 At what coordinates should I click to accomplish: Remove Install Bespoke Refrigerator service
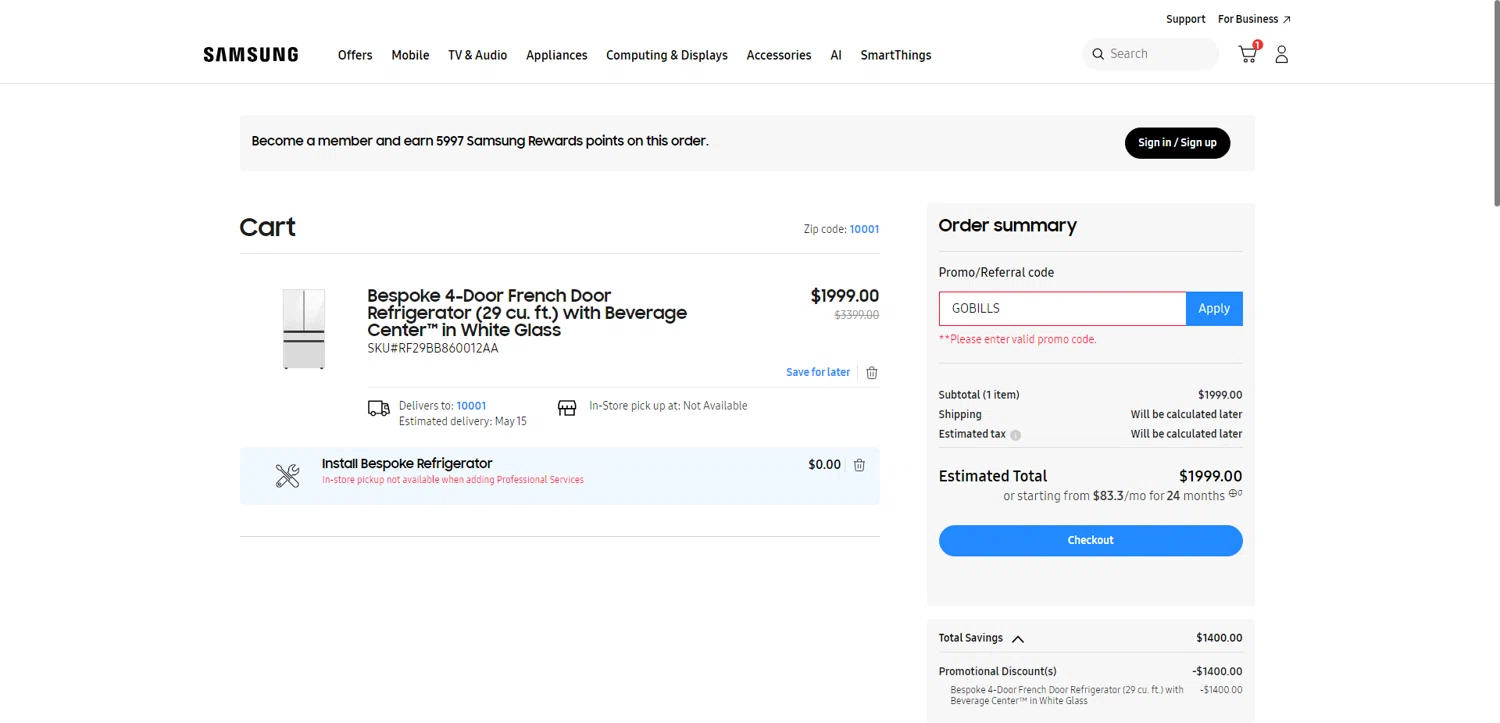click(x=859, y=465)
